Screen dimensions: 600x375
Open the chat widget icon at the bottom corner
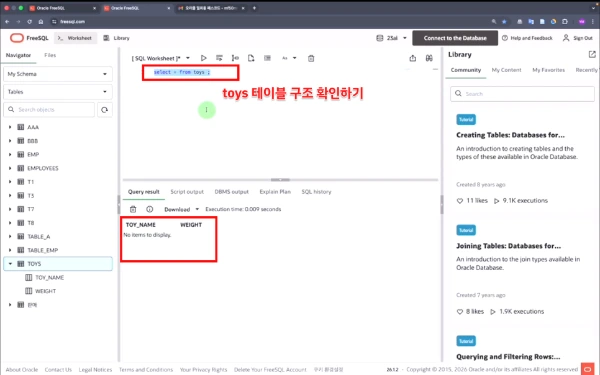587,369
